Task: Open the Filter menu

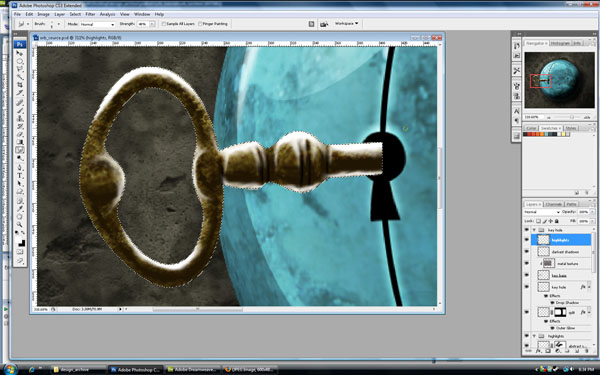Action: pos(90,14)
